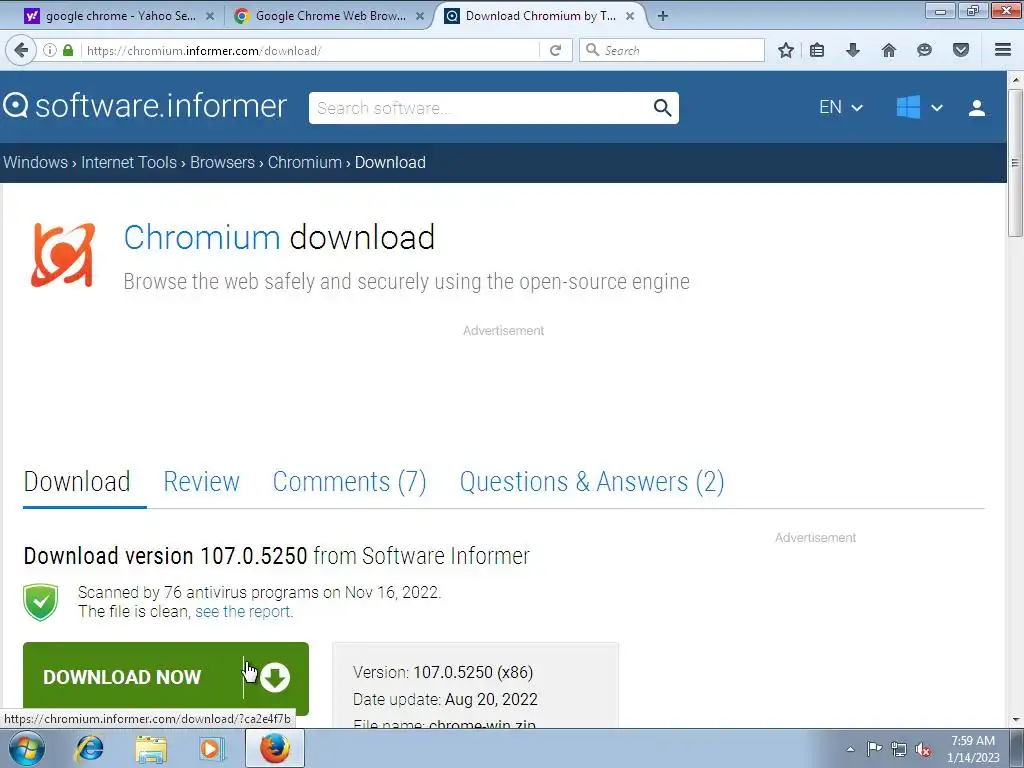The height and width of the screenshot is (768, 1024).
Task: Click the taskbar clock showing 7:59 AM
Action: tap(973, 748)
